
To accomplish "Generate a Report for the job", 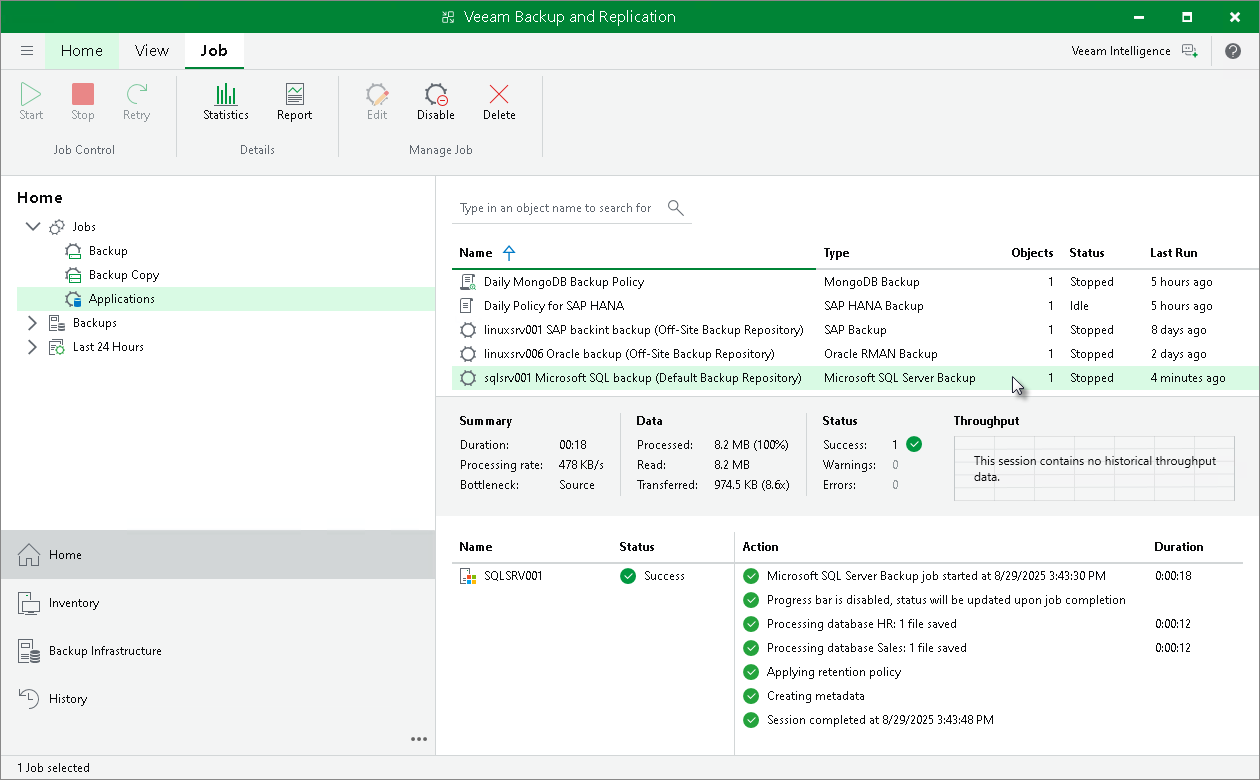I will (294, 100).
